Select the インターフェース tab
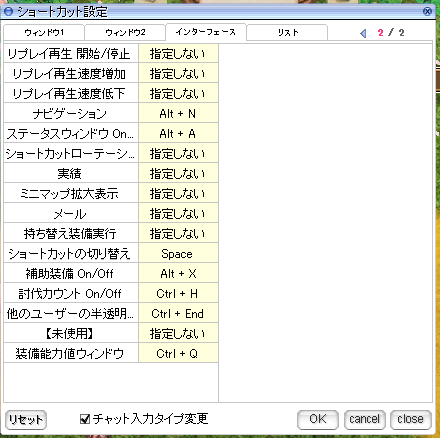The width and height of the screenshot is (440, 438). coord(206,32)
